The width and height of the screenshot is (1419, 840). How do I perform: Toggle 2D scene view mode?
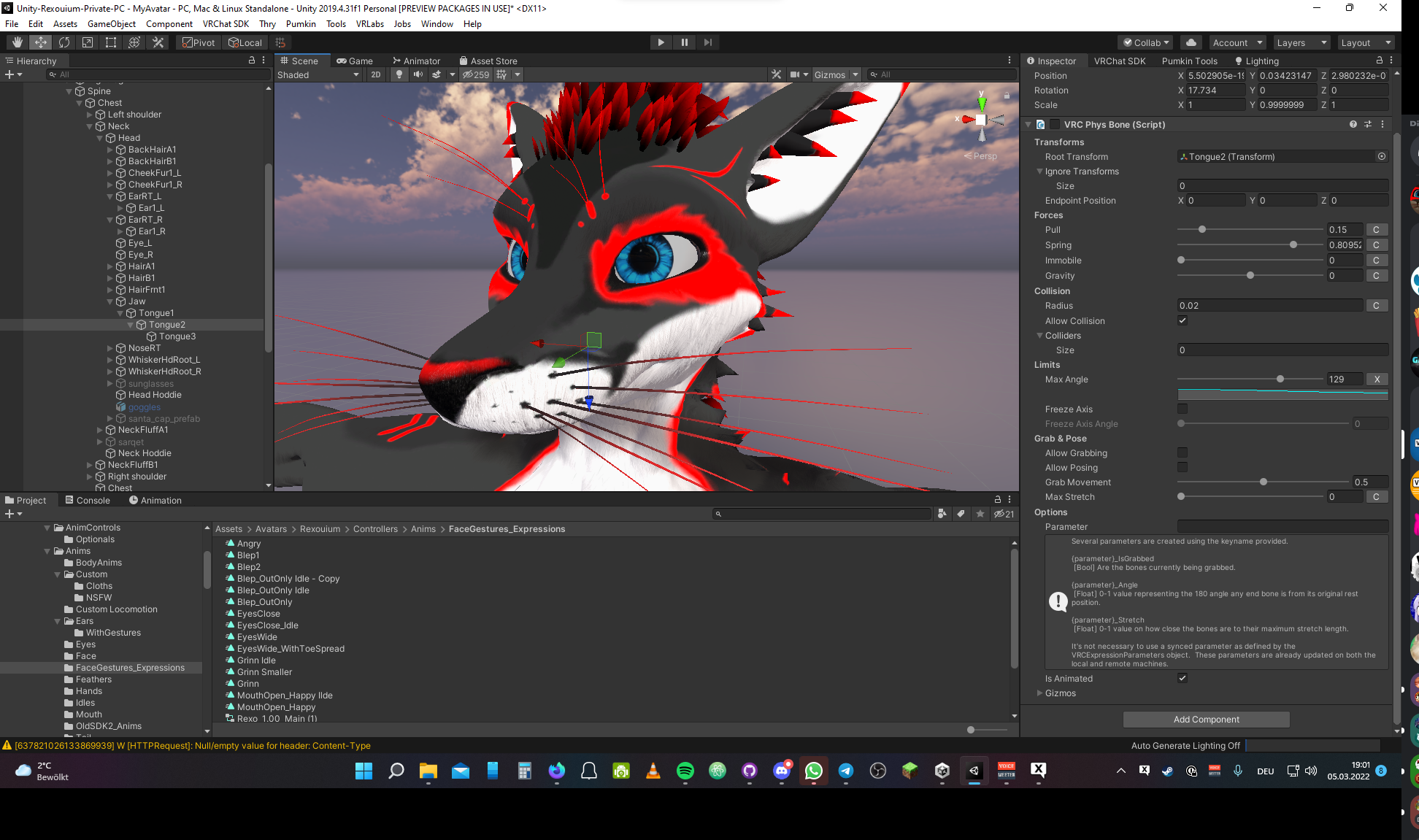375,74
